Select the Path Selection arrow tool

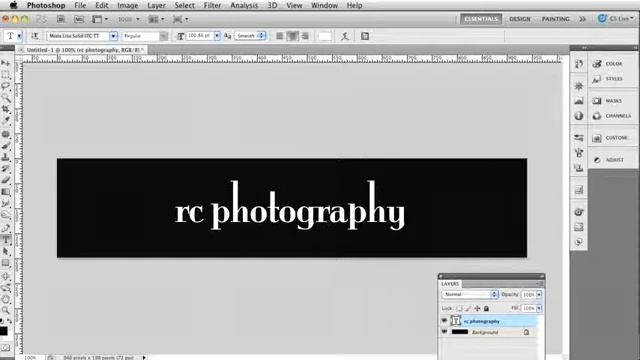tap(5, 251)
